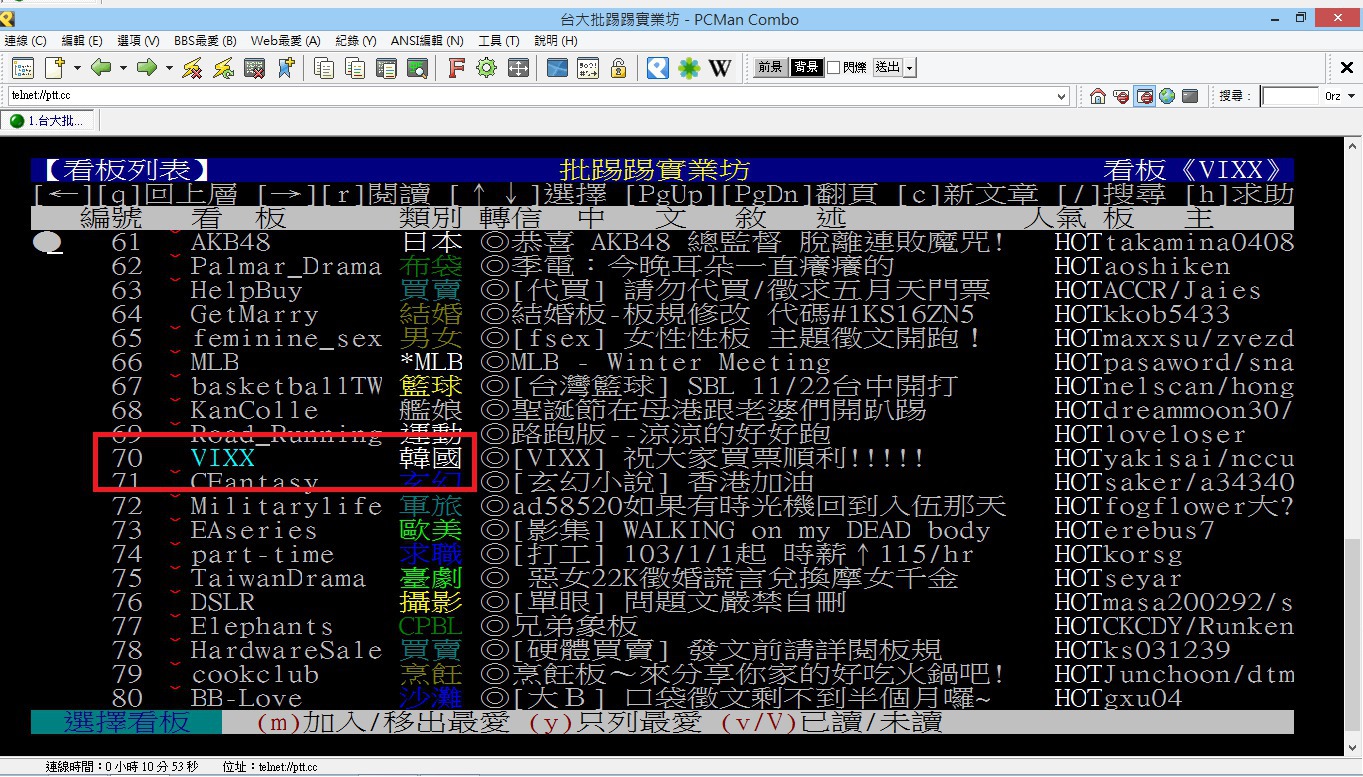Click the gray terminal window icon

[1189, 96]
